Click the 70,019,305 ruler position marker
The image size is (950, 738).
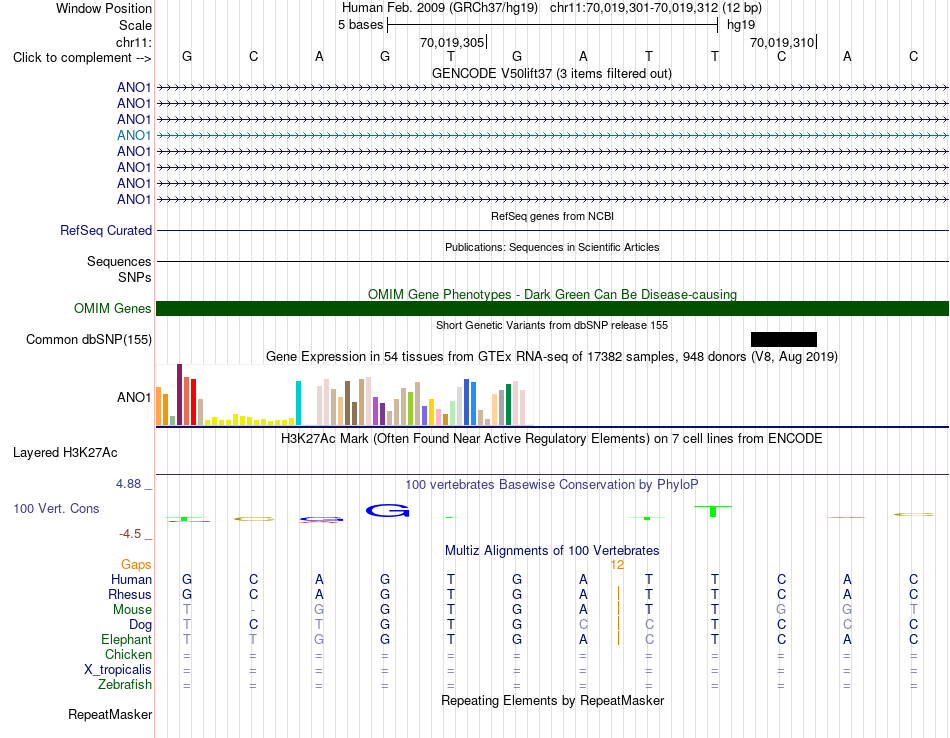tap(452, 42)
